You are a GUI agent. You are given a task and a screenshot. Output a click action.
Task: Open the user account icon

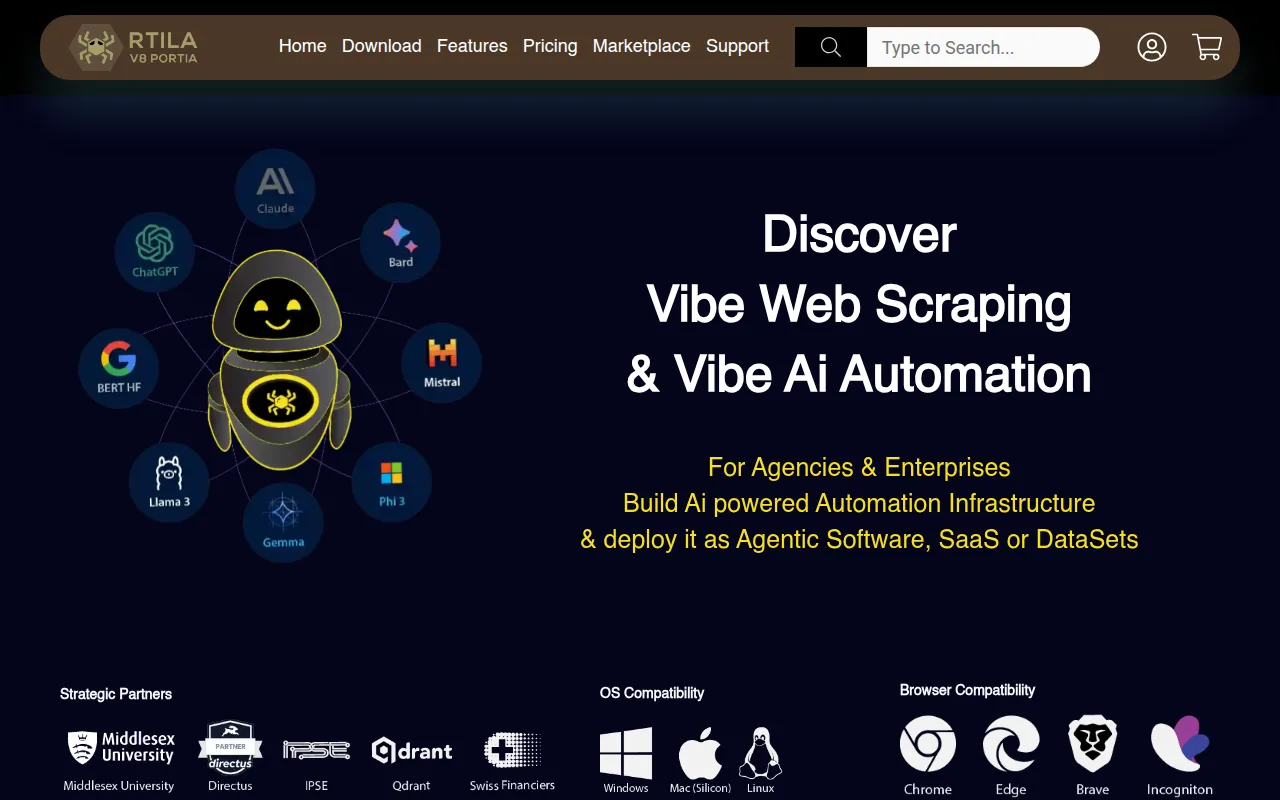(x=1152, y=47)
